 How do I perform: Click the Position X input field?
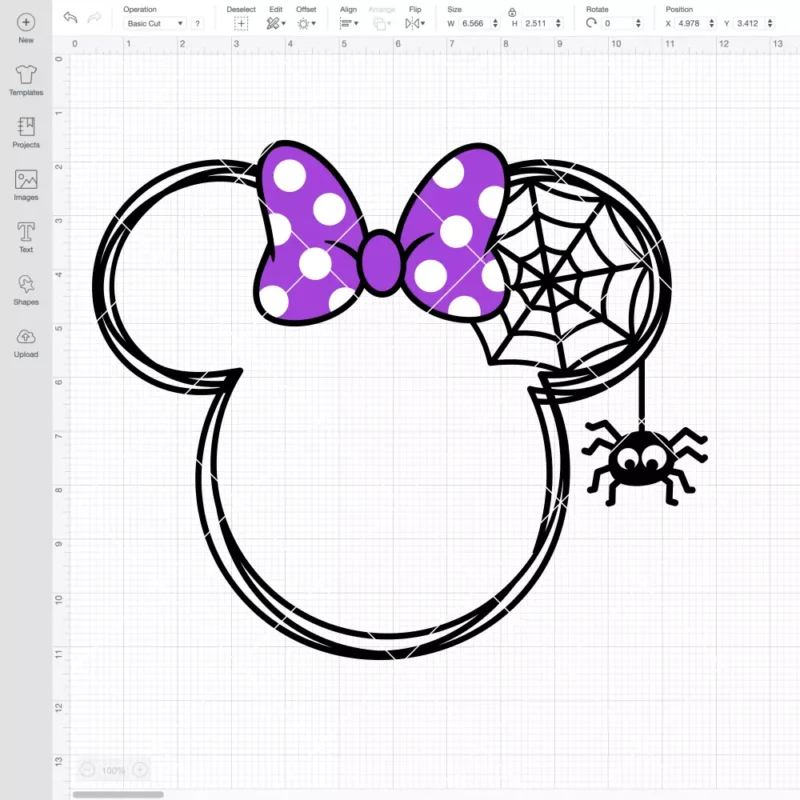(x=691, y=23)
